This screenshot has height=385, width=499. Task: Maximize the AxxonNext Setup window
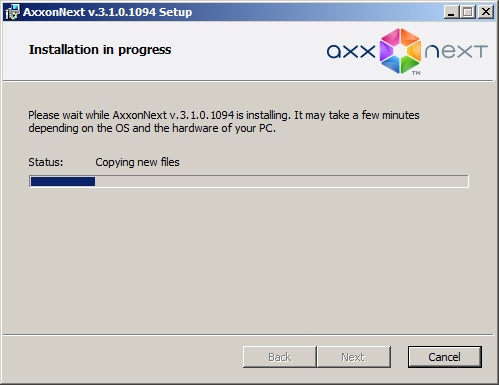[468, 12]
